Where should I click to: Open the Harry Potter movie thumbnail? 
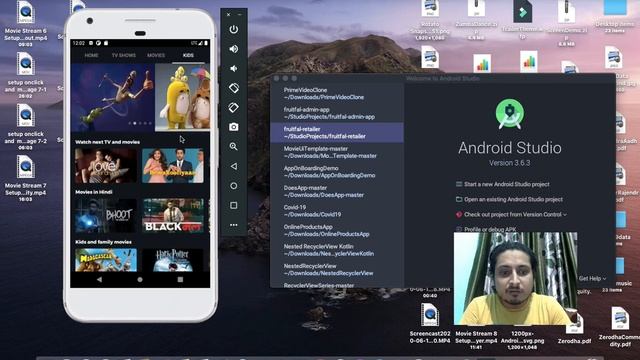click(173, 260)
